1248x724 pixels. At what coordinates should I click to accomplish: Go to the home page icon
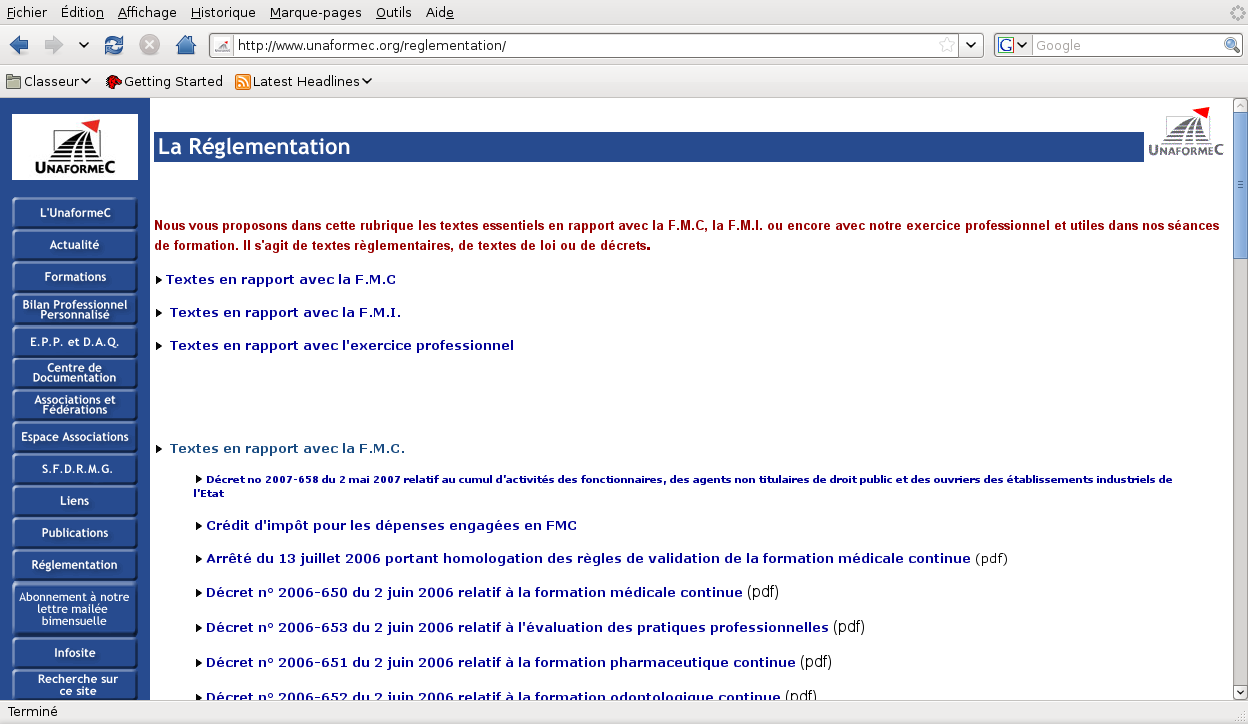tap(185, 45)
